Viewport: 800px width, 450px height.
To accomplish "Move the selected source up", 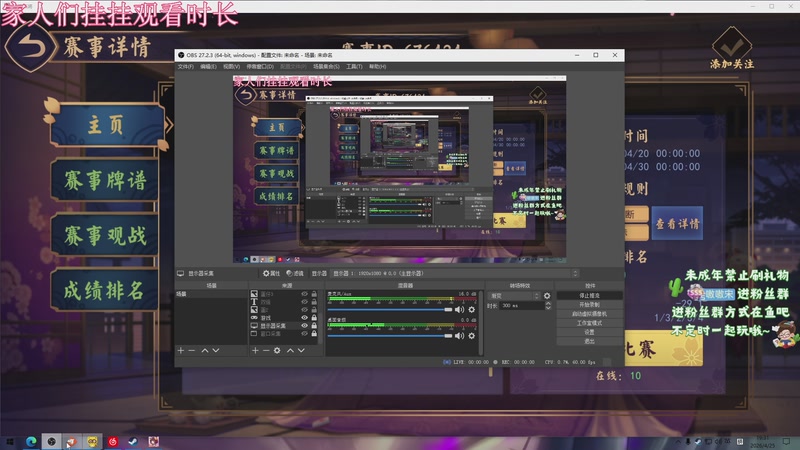I will tap(290, 351).
